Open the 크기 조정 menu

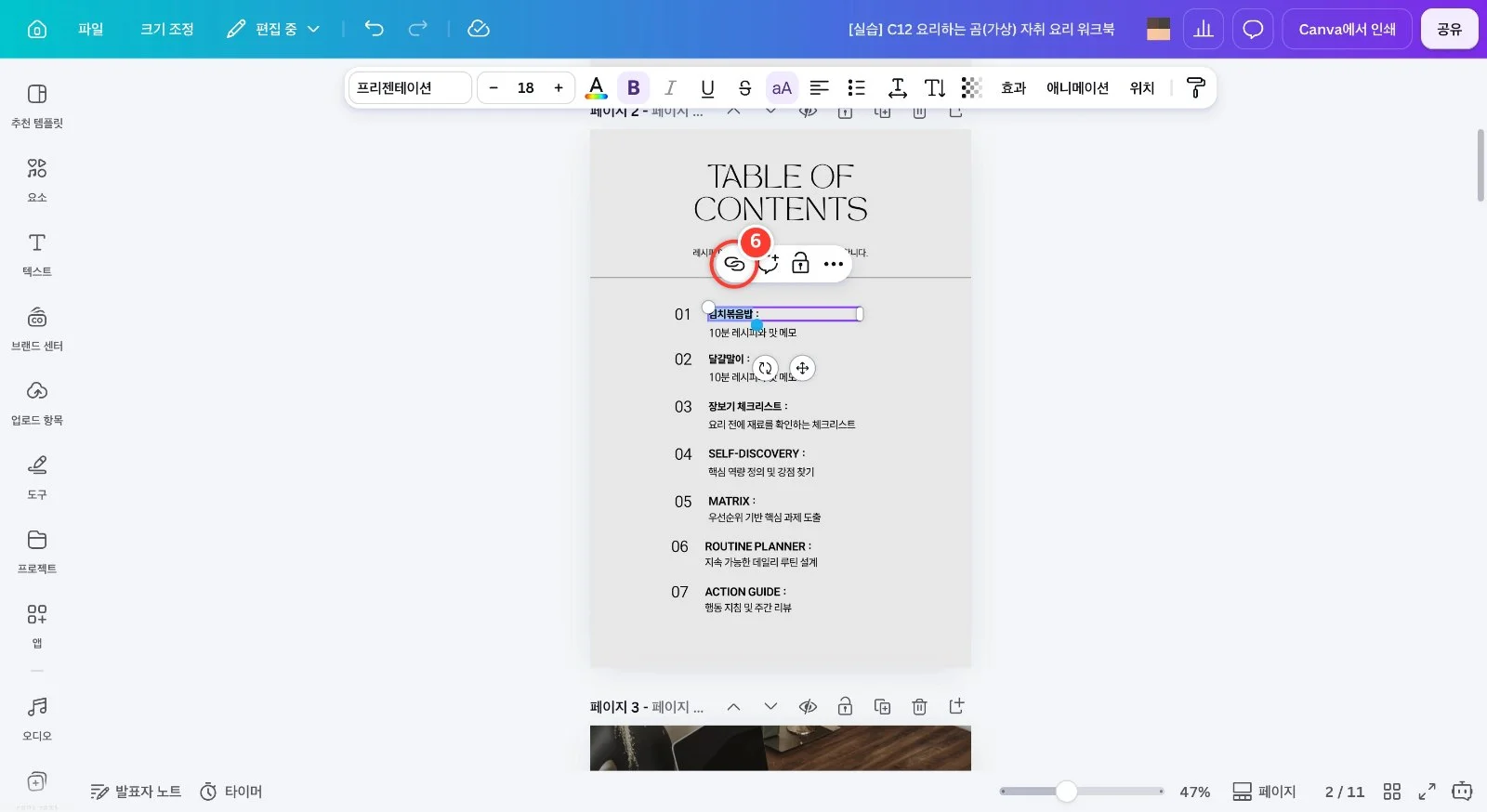(167, 29)
